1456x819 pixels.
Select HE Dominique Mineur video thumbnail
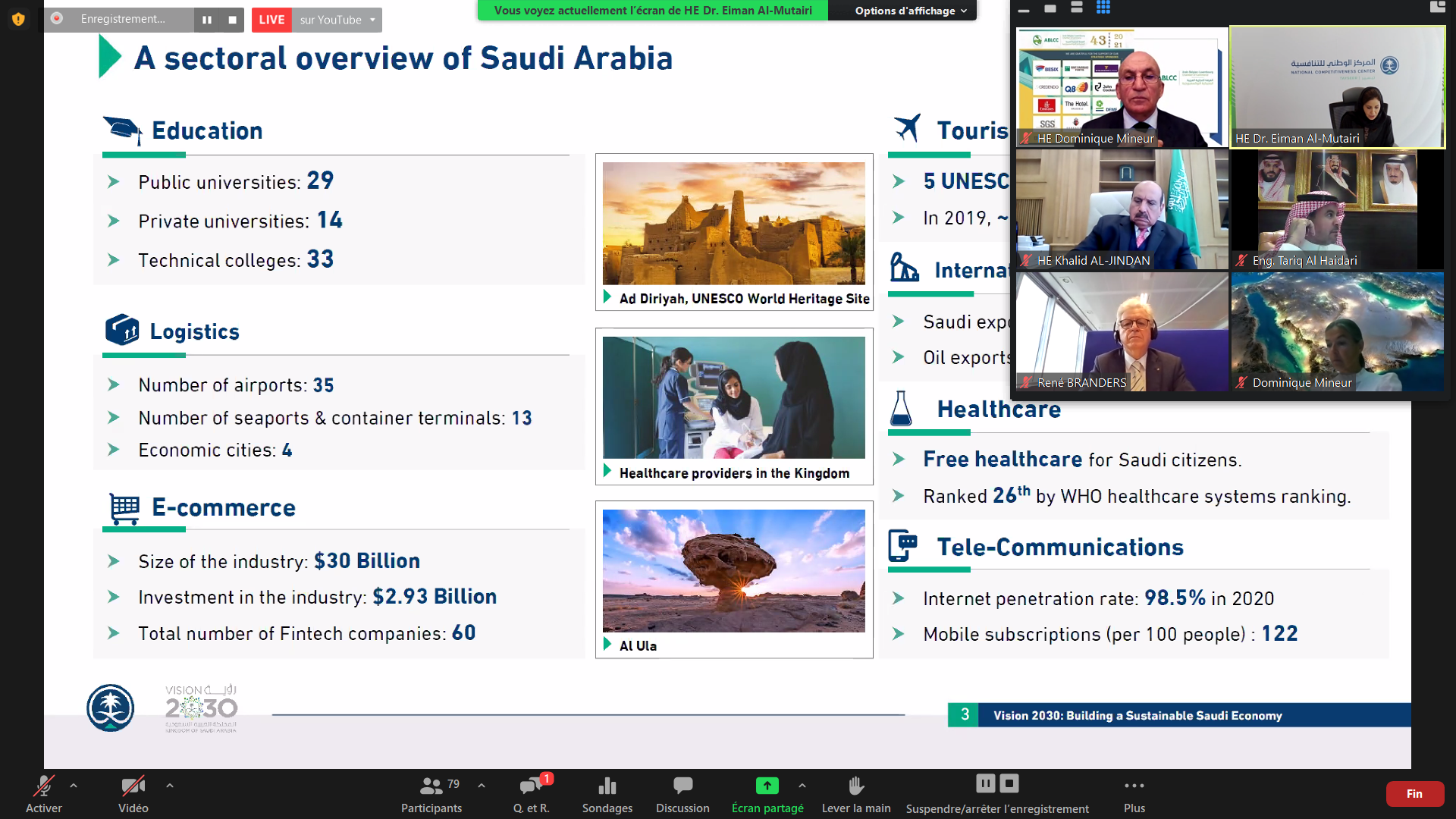tap(1122, 87)
